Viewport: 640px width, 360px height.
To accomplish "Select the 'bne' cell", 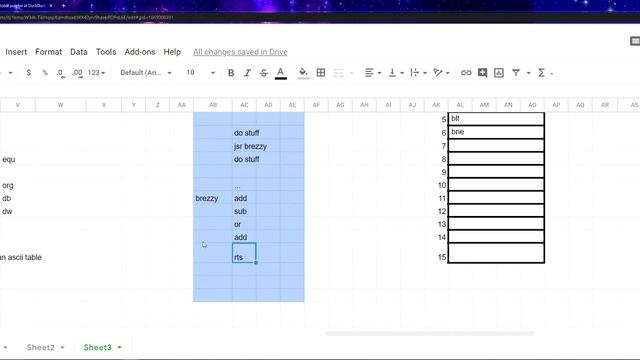I will tap(496, 132).
